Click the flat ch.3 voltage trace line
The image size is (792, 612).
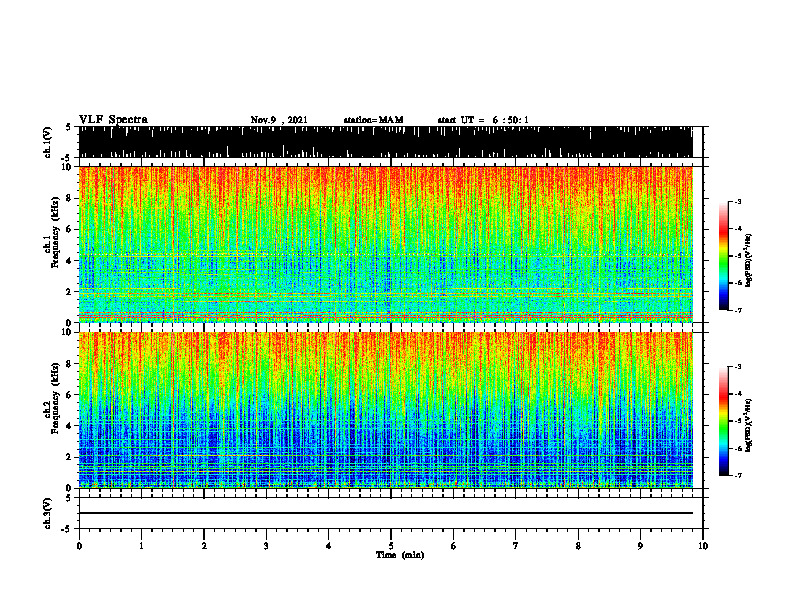385,513
